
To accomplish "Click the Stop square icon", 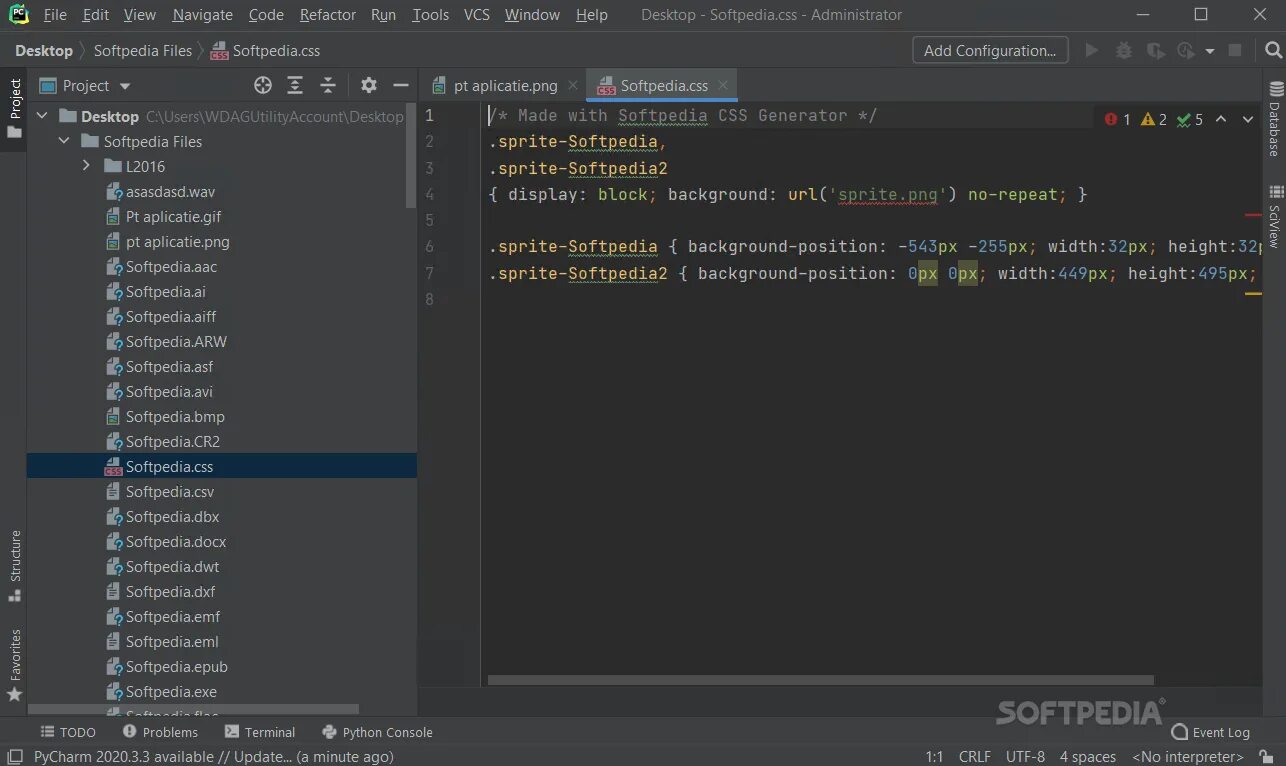I will [1235, 50].
